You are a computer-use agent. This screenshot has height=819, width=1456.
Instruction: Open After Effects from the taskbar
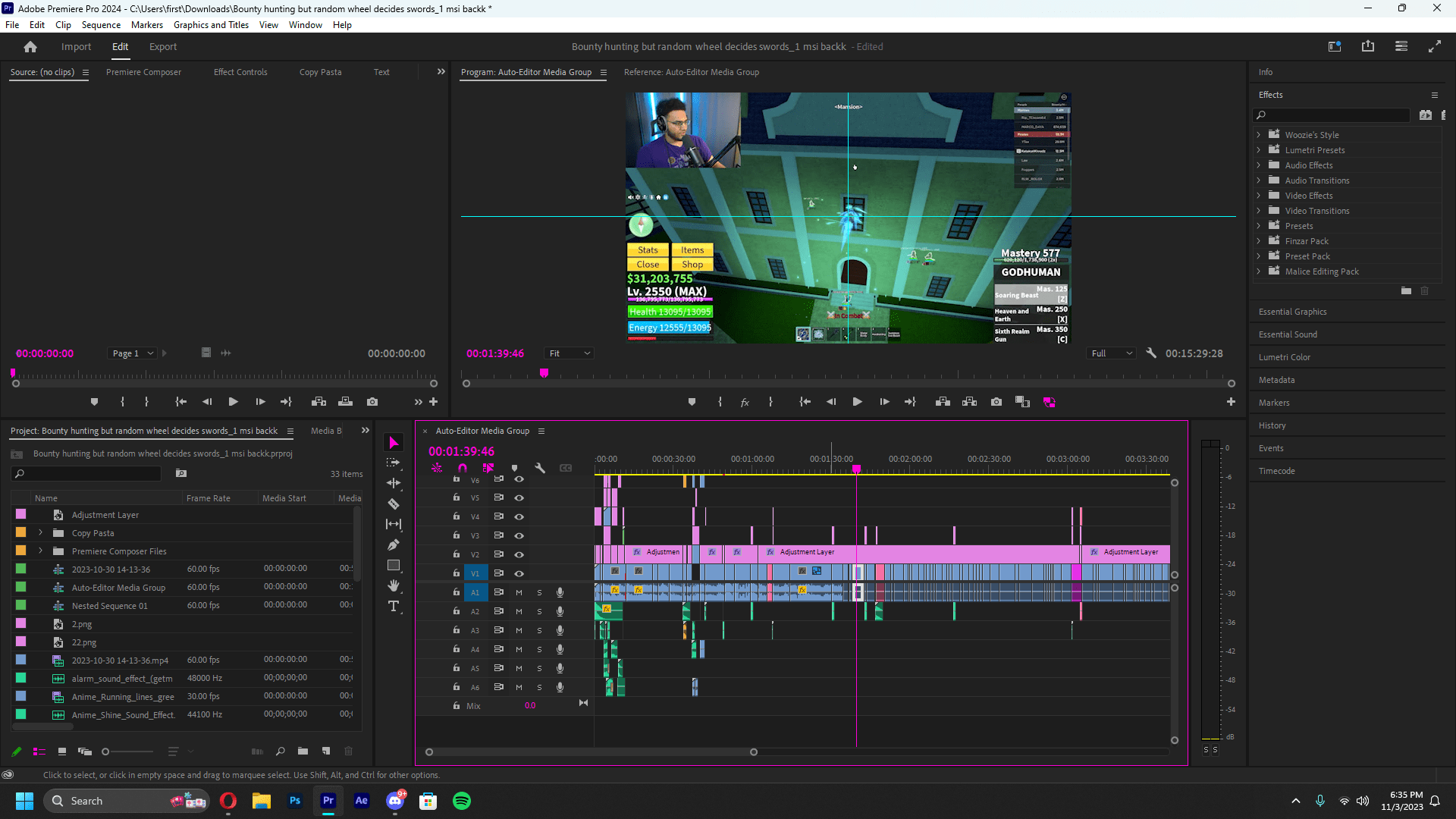tap(362, 801)
